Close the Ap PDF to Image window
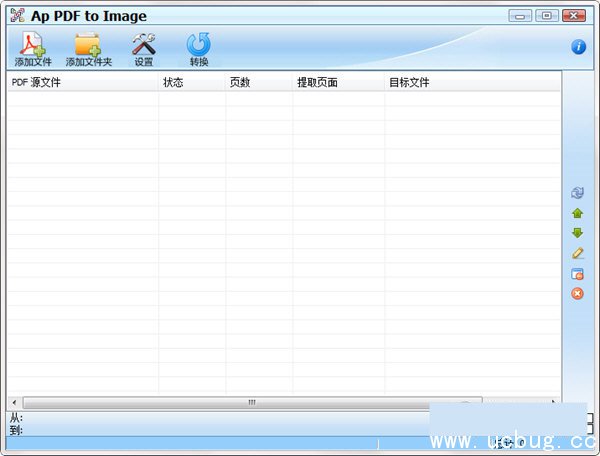The width and height of the screenshot is (600, 456). [574, 16]
